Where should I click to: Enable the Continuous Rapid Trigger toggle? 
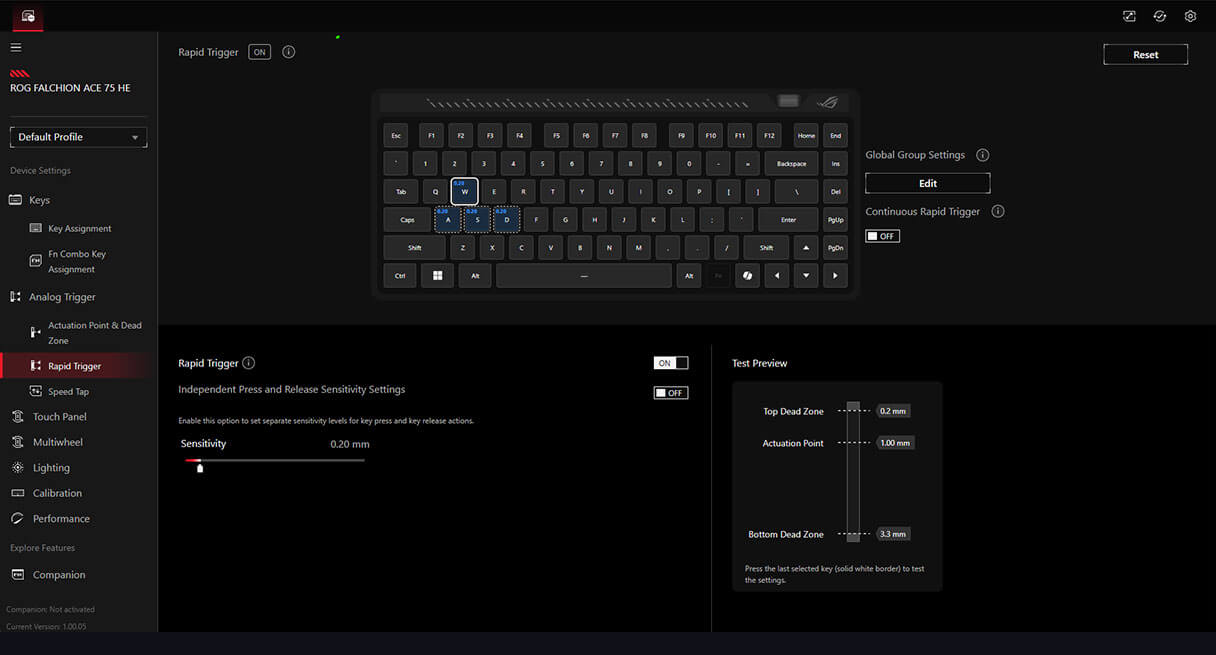tap(882, 236)
